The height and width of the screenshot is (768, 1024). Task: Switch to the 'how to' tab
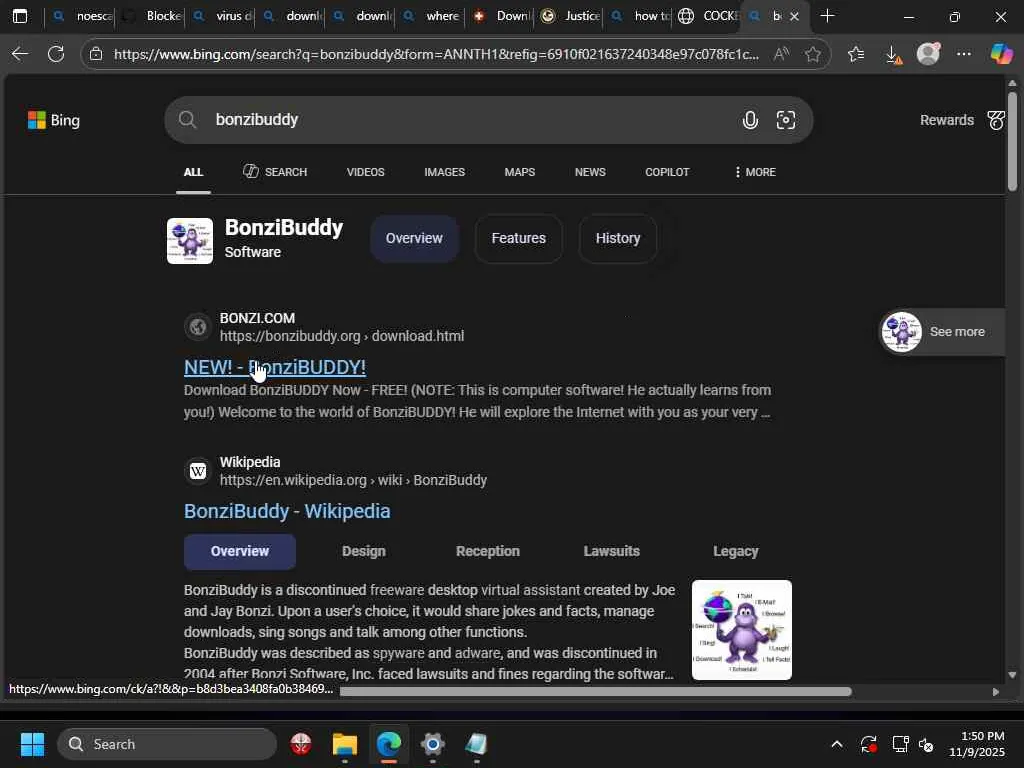640,16
